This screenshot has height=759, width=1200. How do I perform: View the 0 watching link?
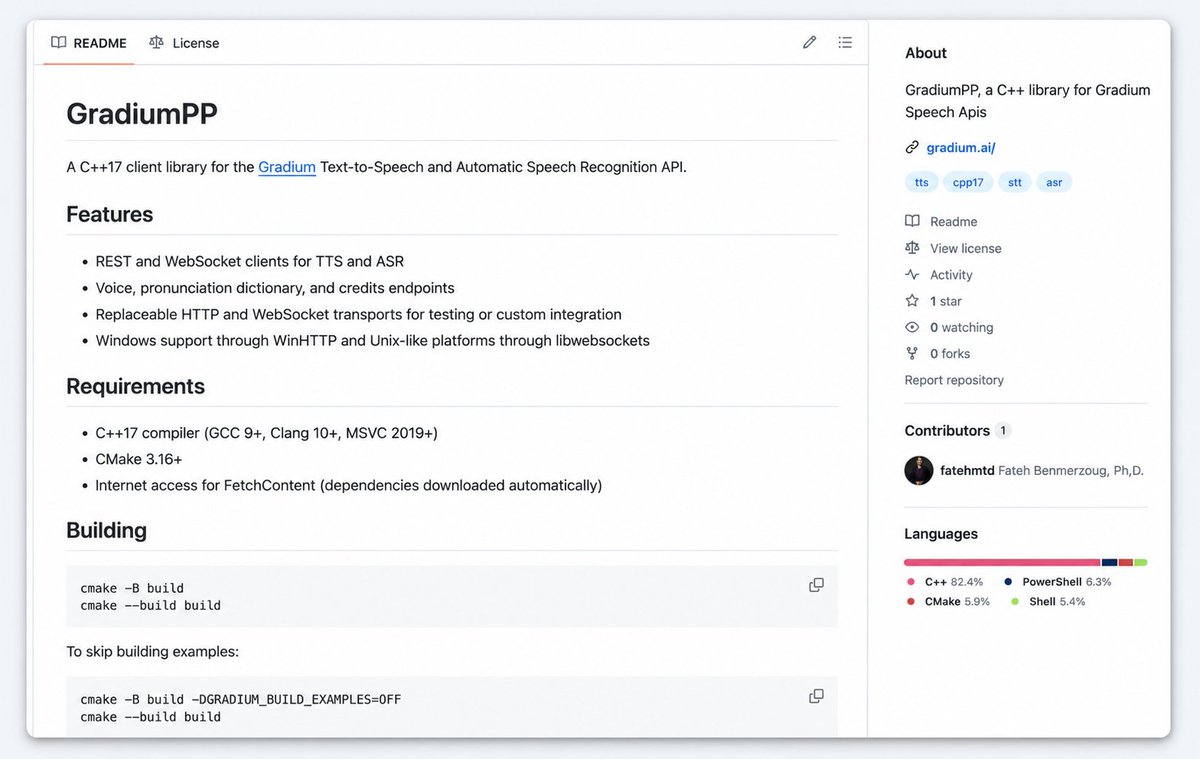point(962,327)
